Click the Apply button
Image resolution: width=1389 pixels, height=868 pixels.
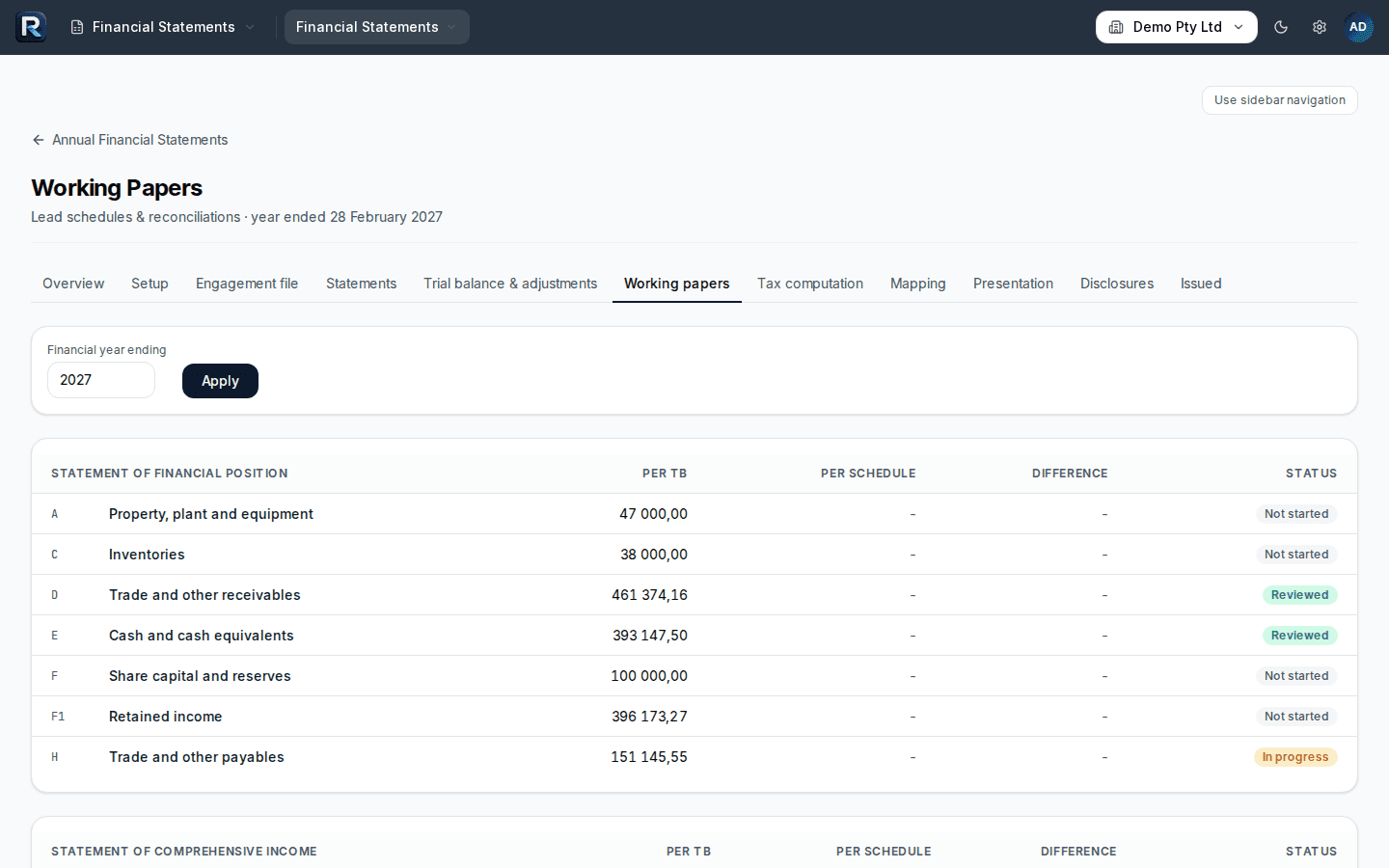coord(220,381)
